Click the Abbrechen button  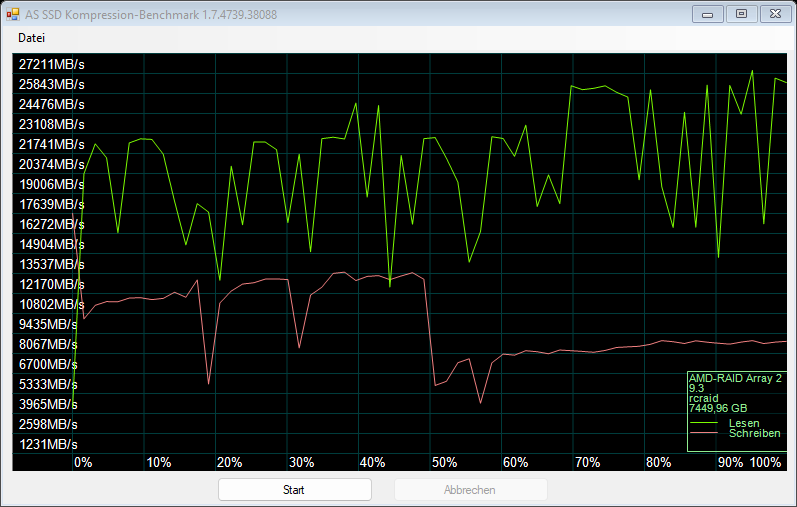(470, 490)
